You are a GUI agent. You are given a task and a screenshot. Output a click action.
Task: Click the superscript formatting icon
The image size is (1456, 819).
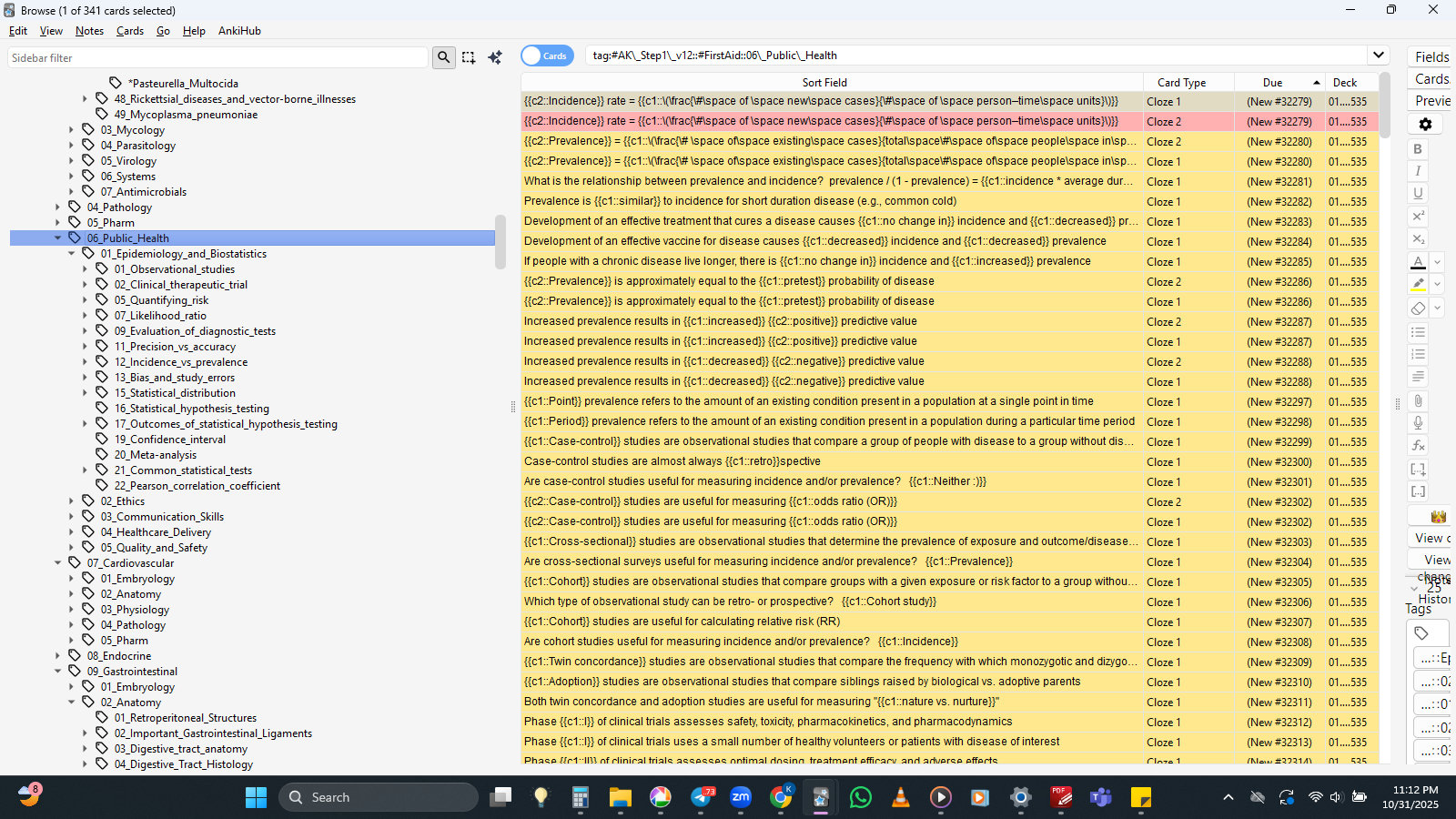[x=1418, y=216]
